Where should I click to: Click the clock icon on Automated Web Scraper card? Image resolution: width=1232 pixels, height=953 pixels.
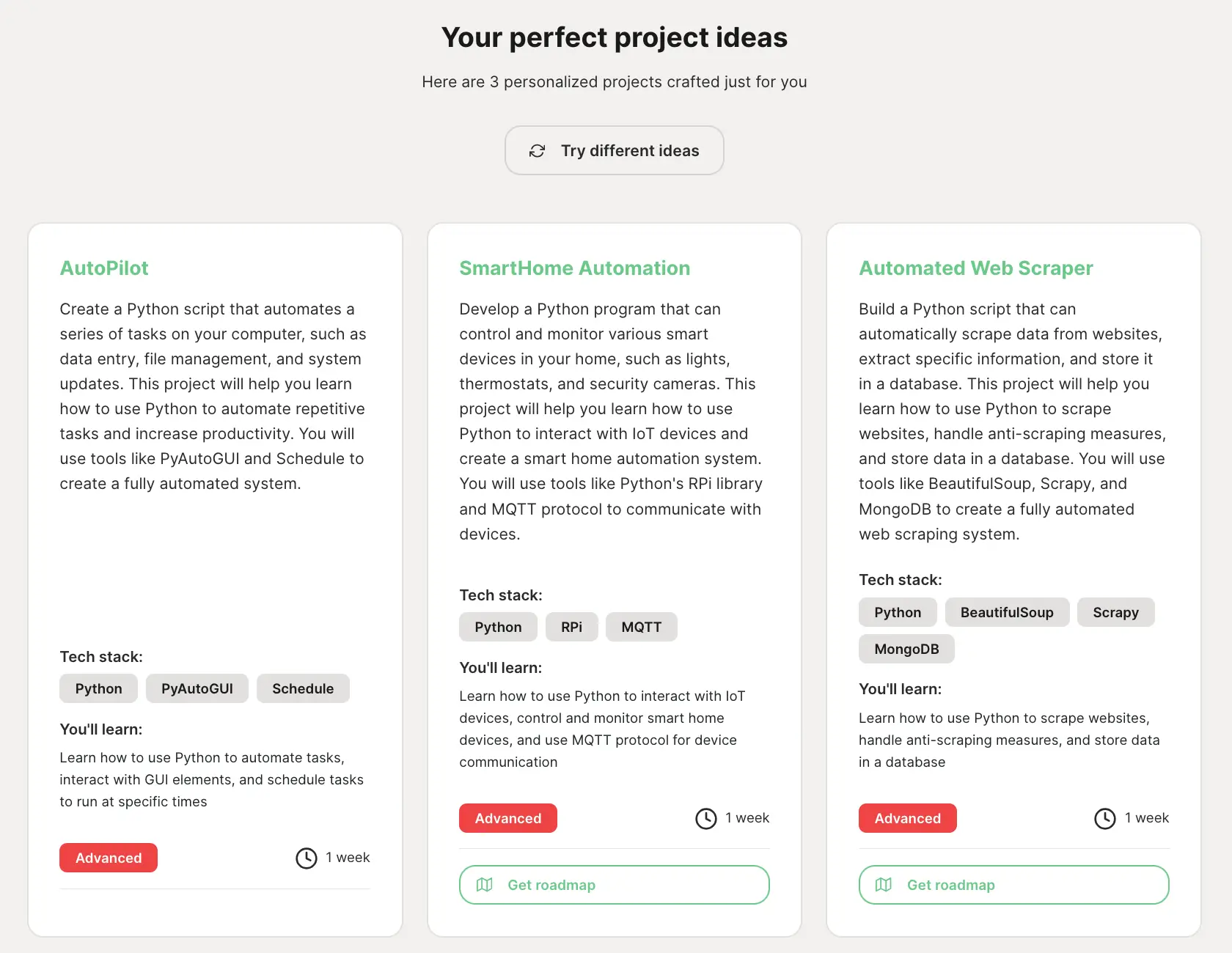pyautogui.click(x=1105, y=818)
